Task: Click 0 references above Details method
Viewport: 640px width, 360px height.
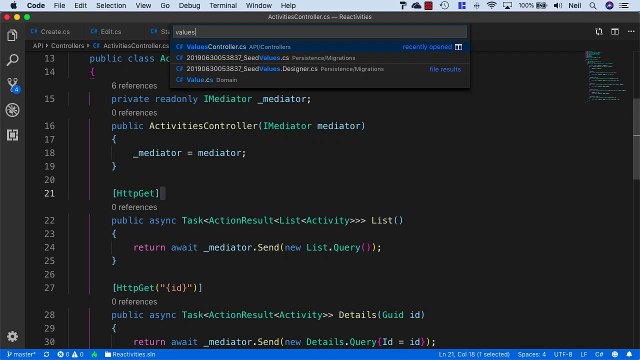Action: coord(134,302)
